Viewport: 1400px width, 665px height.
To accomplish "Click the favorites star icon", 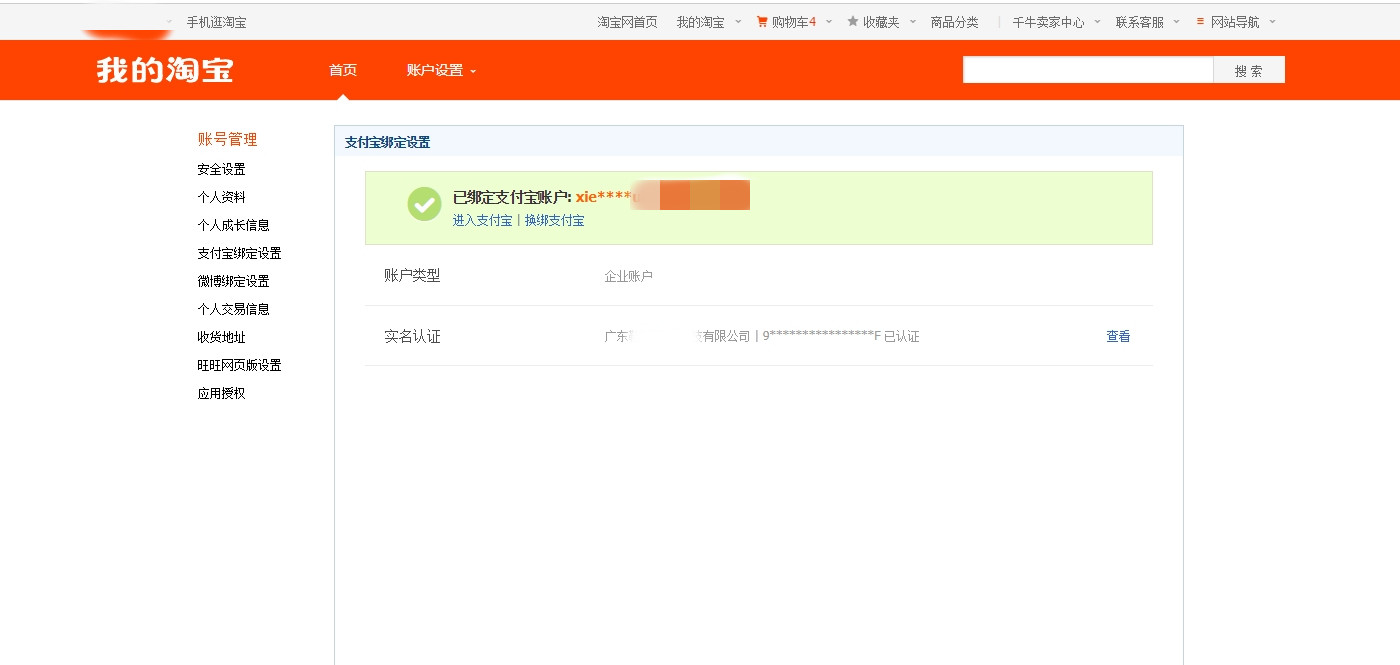I will click(x=853, y=21).
